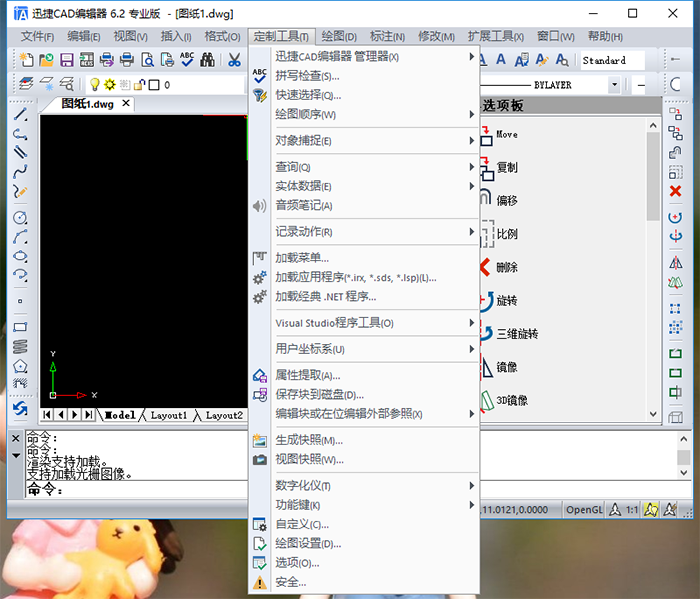Select the Ellipse draw tool

coord(20,256)
